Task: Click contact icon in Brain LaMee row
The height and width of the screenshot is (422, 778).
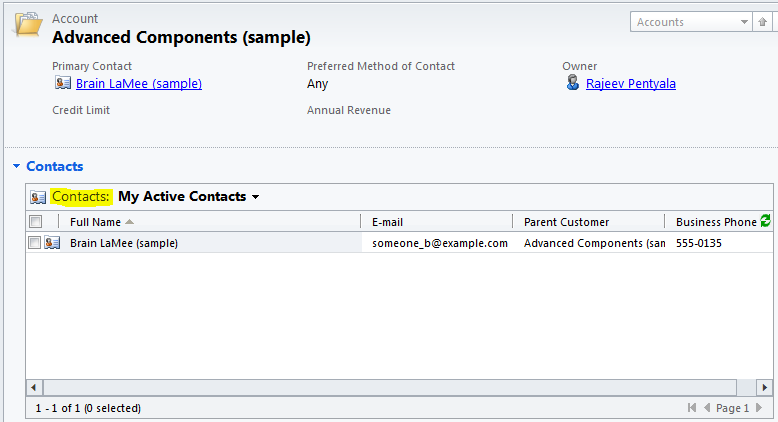Action: [x=52, y=243]
